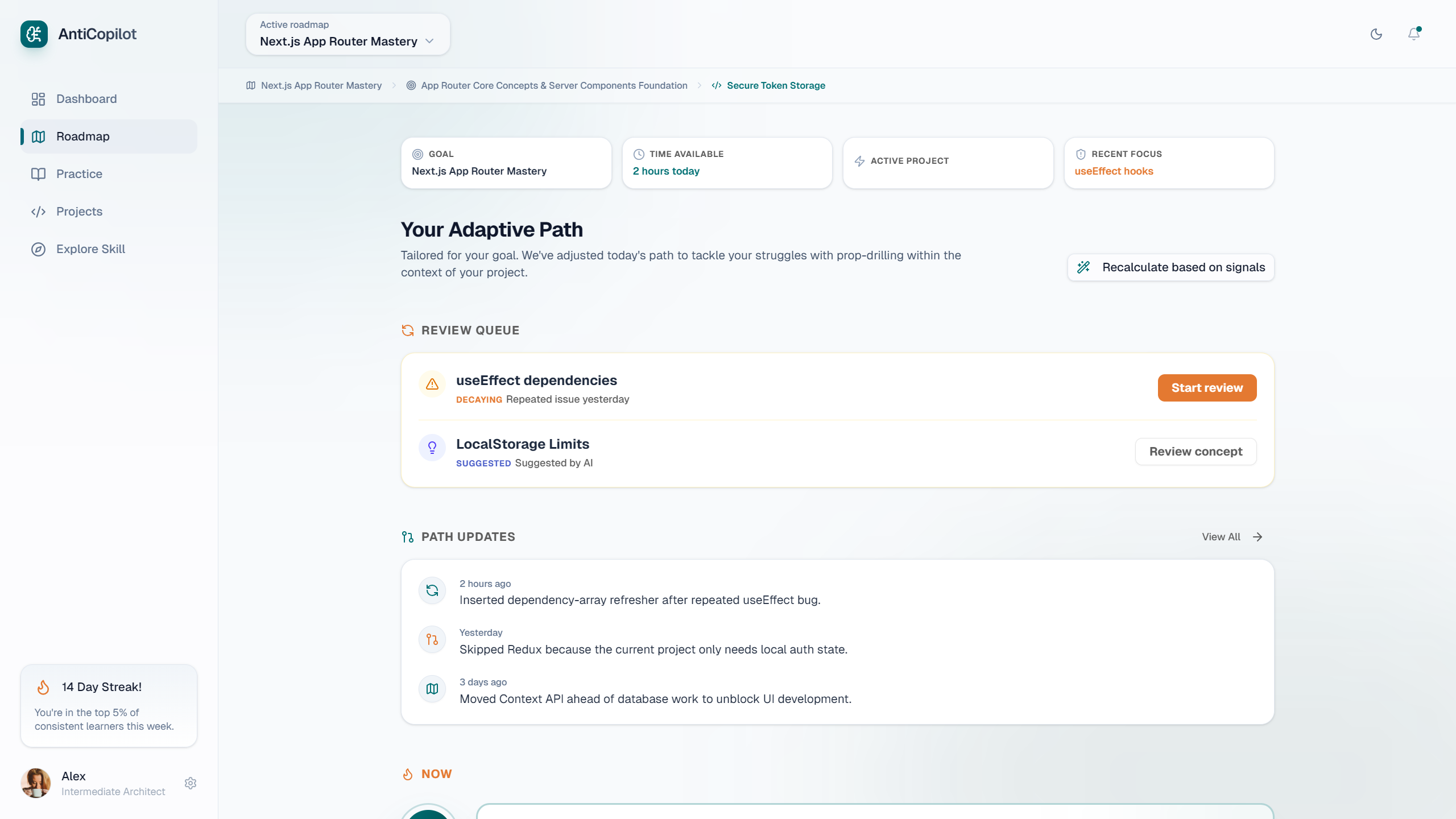This screenshot has width=1456, height=819.
Task: Go to Dashboard in the sidebar
Action: [x=109, y=99]
